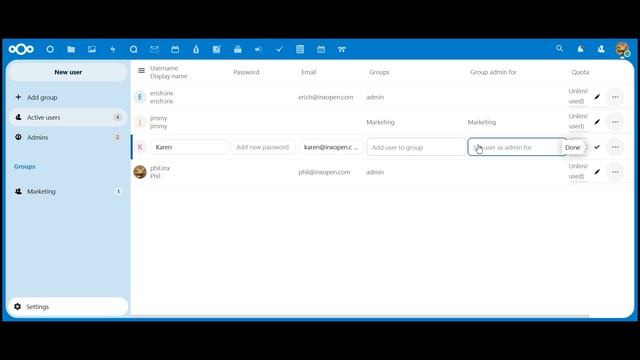Click the J avatar for jimmy
The image size is (640, 360).
pyautogui.click(x=140, y=122)
